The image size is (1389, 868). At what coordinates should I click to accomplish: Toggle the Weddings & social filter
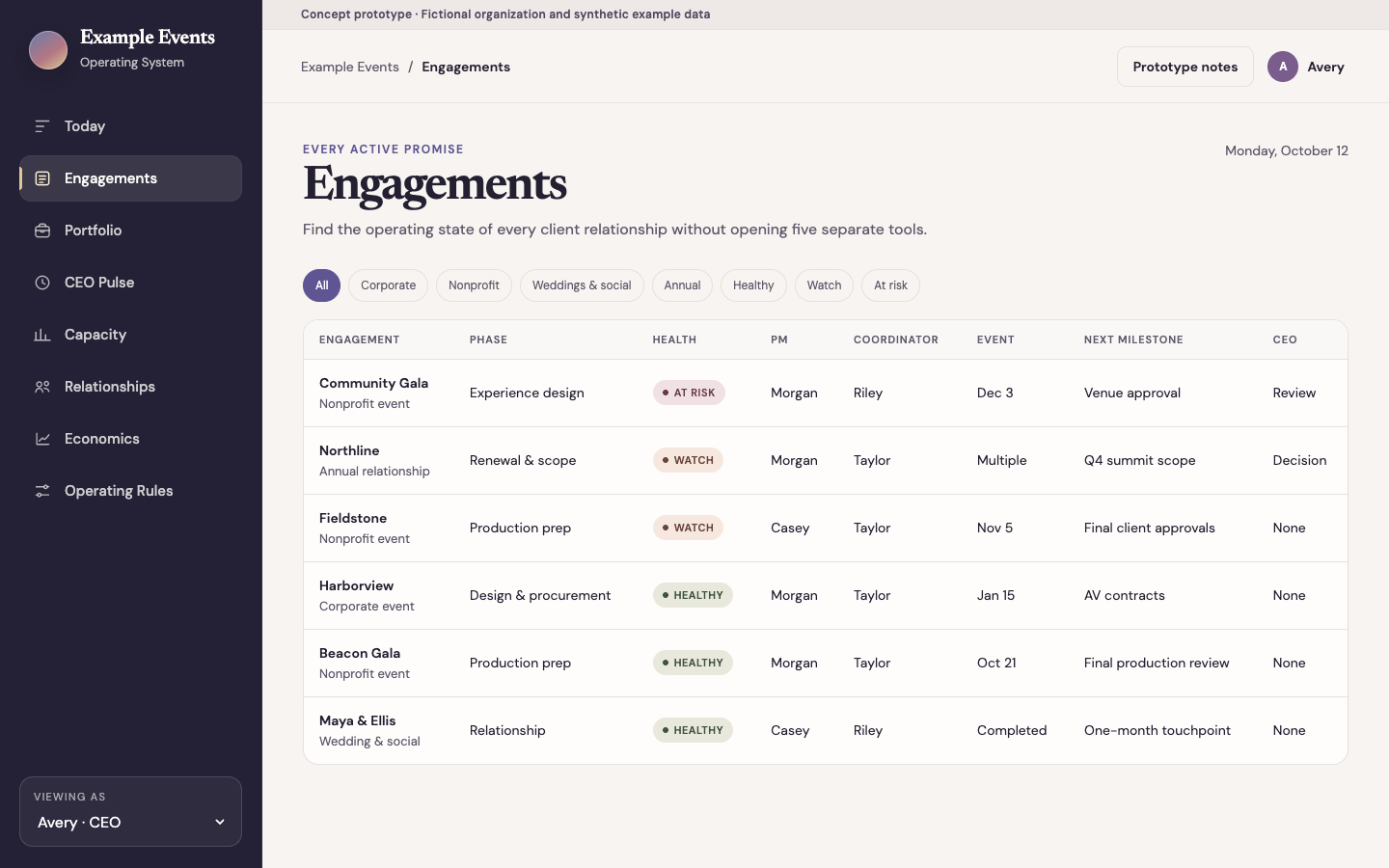coord(582,285)
